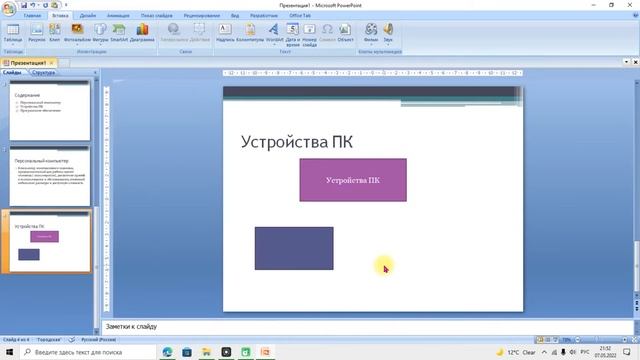The width and height of the screenshot is (640, 360).
Task: Open the Клип clip art tool
Action: point(55,33)
